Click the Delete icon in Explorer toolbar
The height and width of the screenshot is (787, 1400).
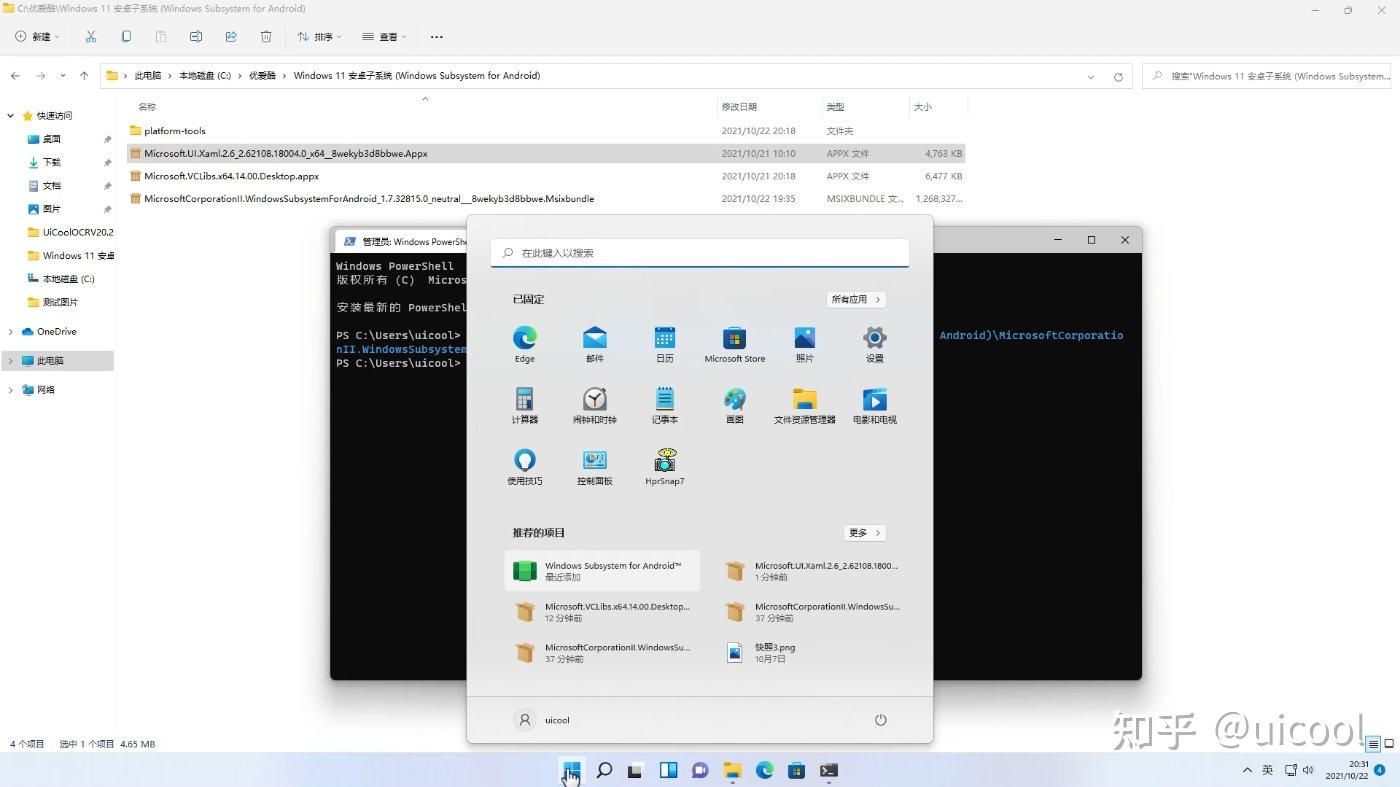tap(266, 37)
